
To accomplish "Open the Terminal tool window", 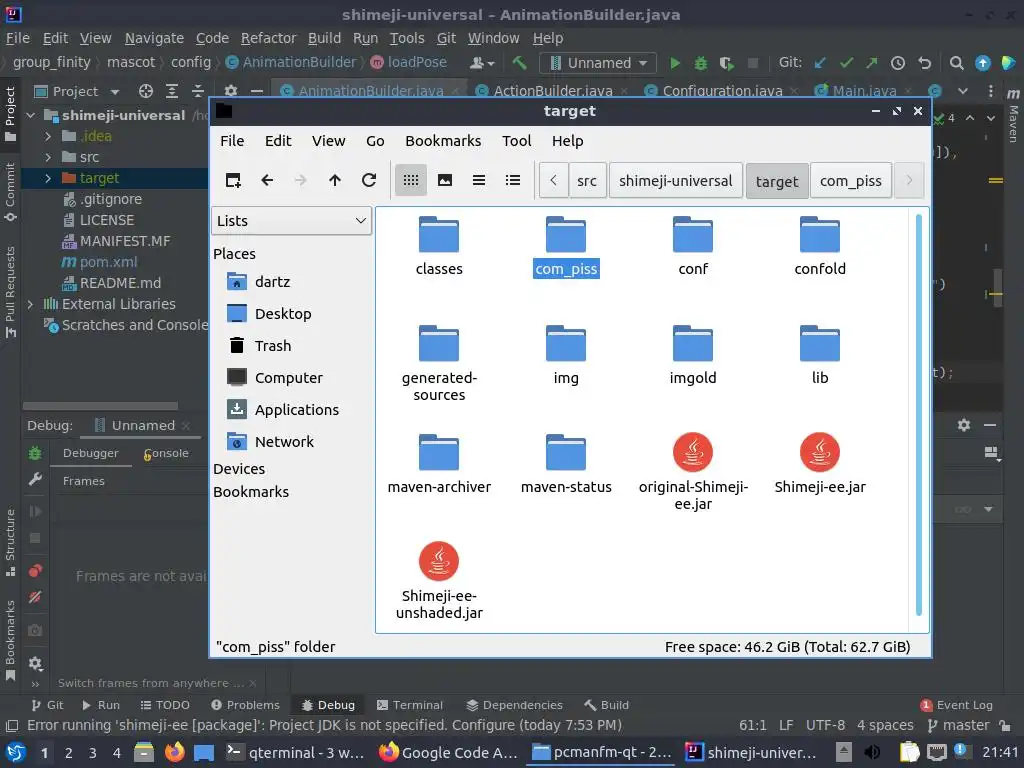I will coord(410,705).
